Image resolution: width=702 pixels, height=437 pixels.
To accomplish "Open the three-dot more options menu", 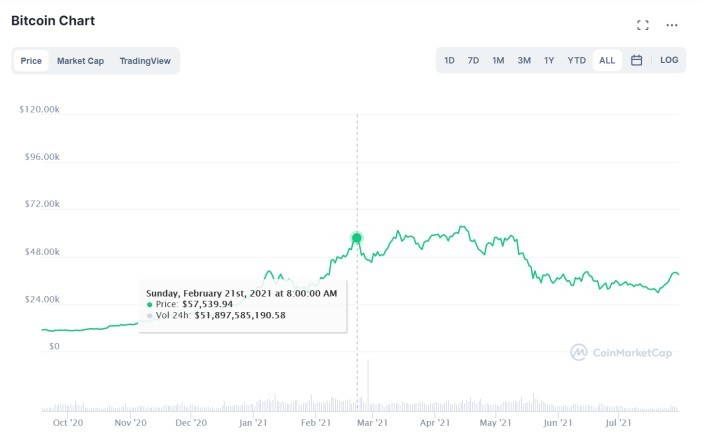I will (x=672, y=25).
